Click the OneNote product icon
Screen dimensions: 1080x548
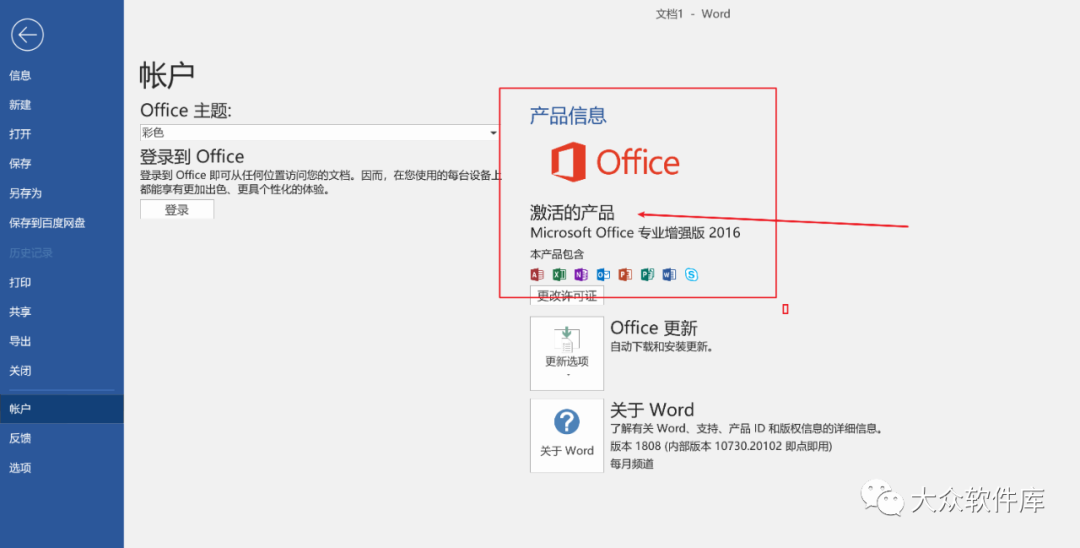[581, 275]
